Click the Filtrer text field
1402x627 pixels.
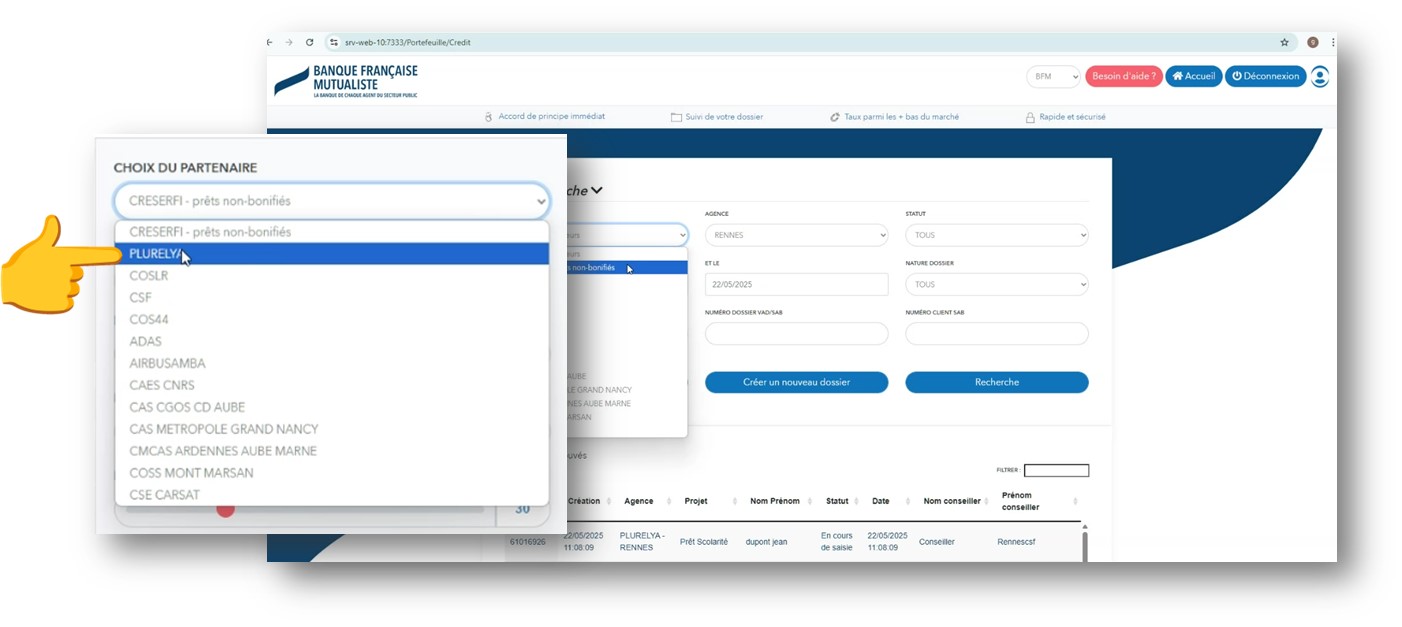coord(1056,470)
